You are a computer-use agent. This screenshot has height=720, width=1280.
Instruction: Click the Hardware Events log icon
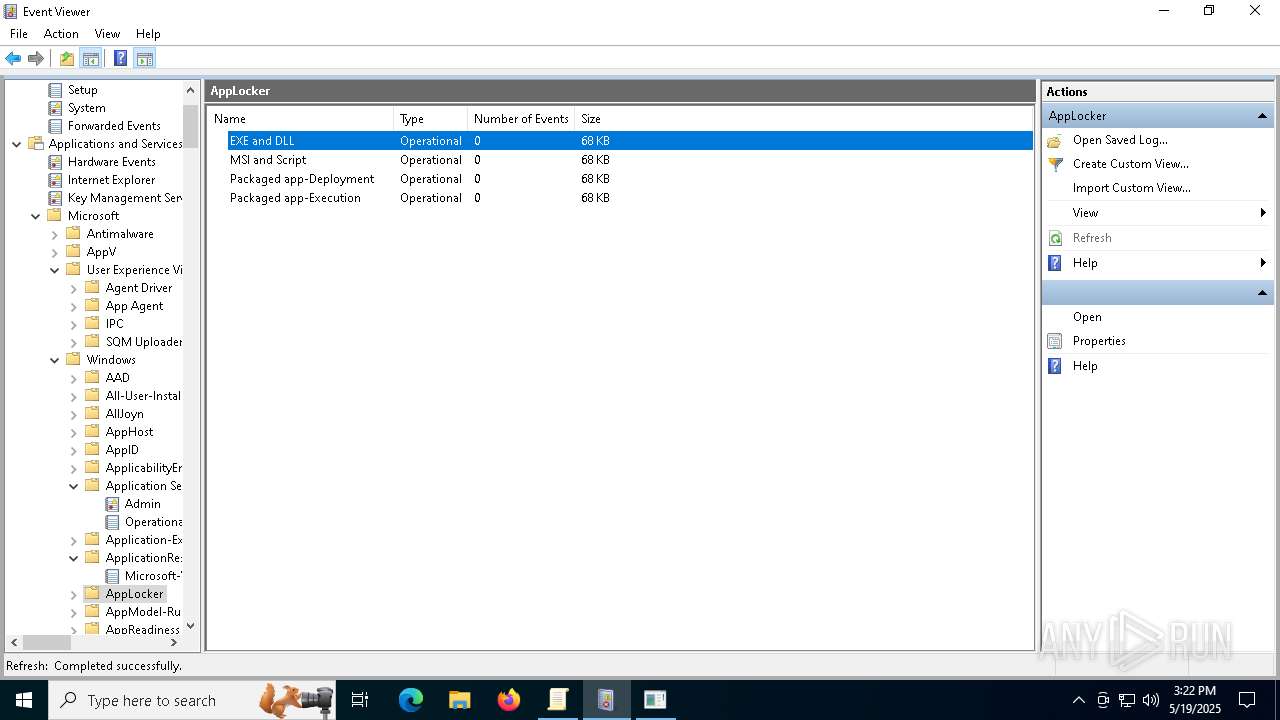56,162
